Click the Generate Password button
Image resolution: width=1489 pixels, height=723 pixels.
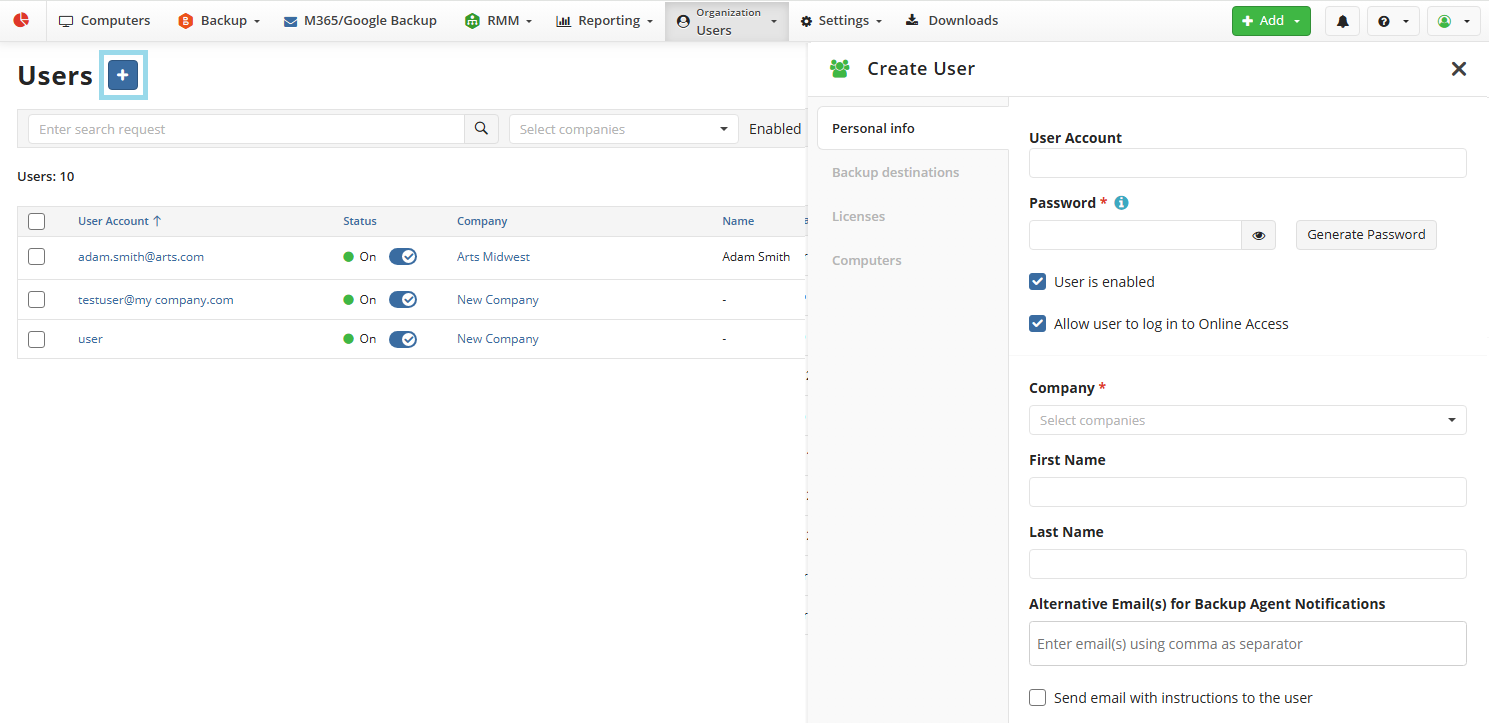click(1366, 235)
